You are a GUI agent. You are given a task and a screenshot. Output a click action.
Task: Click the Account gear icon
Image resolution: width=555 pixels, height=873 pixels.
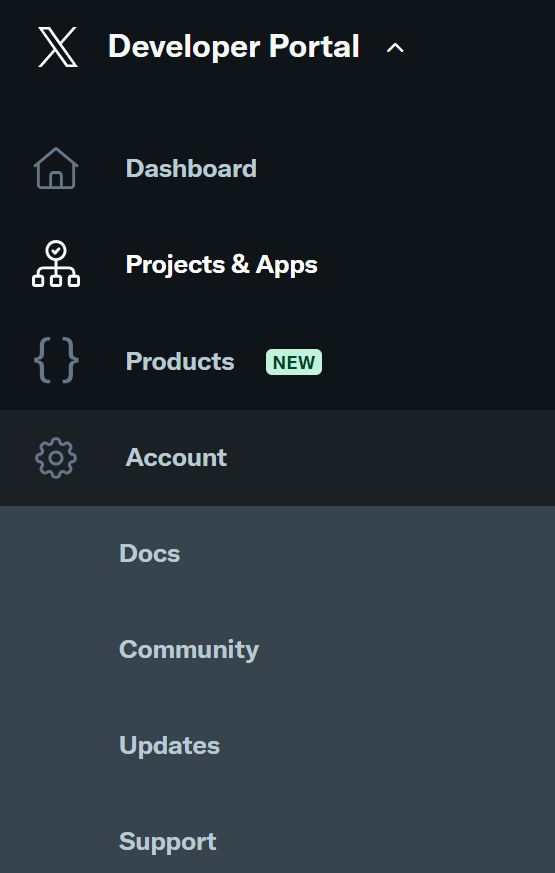56,458
